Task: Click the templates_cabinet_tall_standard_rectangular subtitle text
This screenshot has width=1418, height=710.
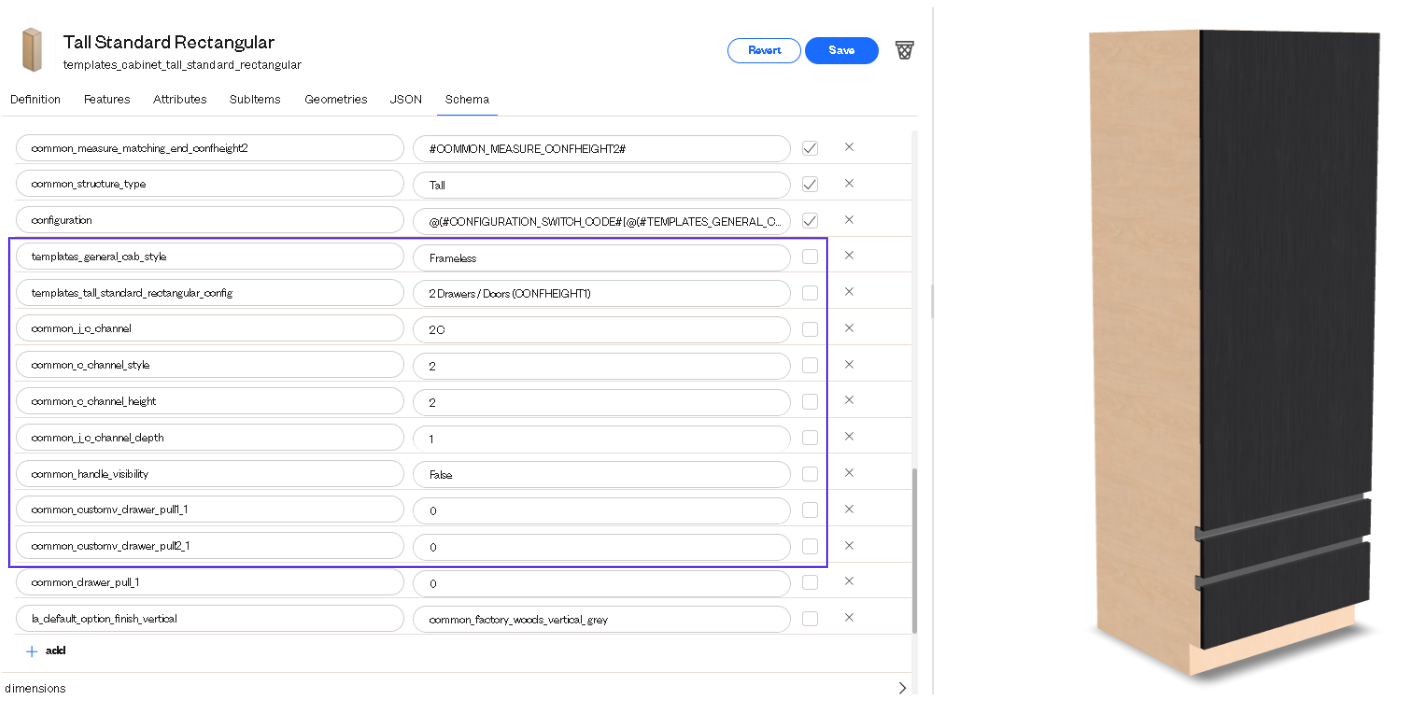Action: coord(182,65)
